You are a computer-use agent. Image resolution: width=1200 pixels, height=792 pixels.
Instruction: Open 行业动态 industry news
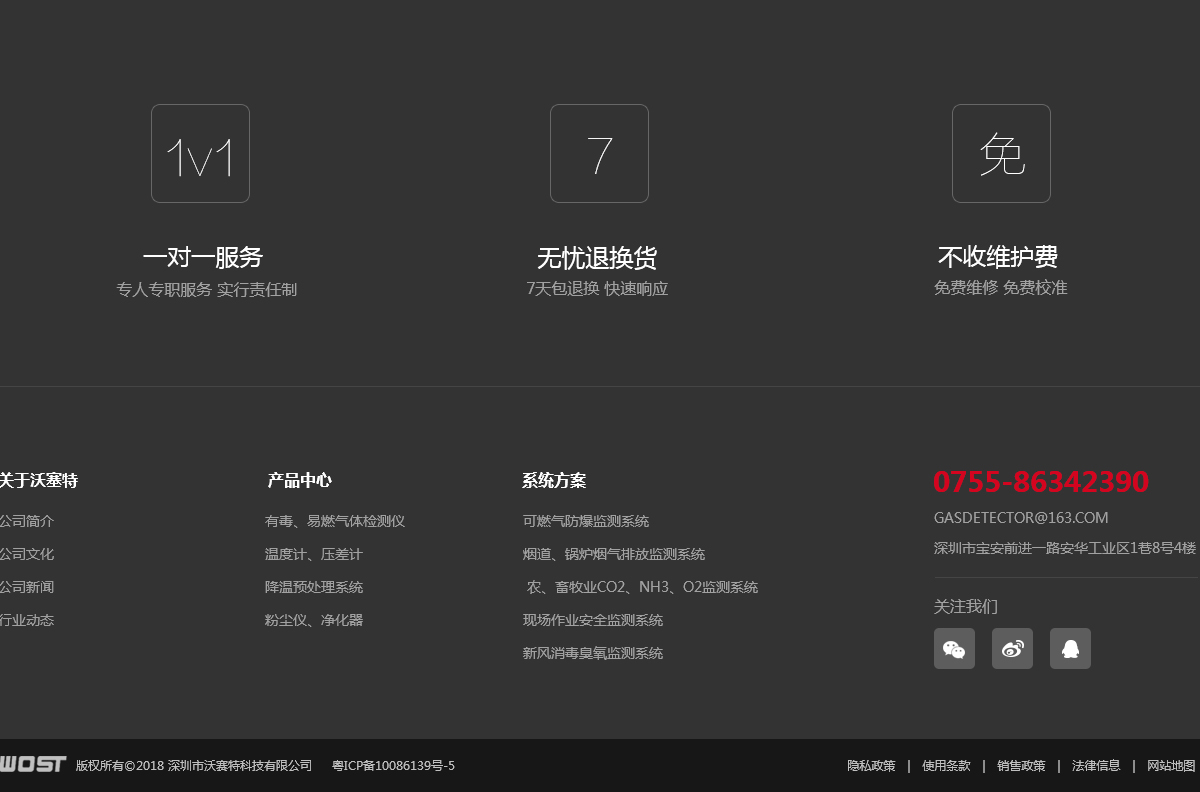tap(26, 620)
